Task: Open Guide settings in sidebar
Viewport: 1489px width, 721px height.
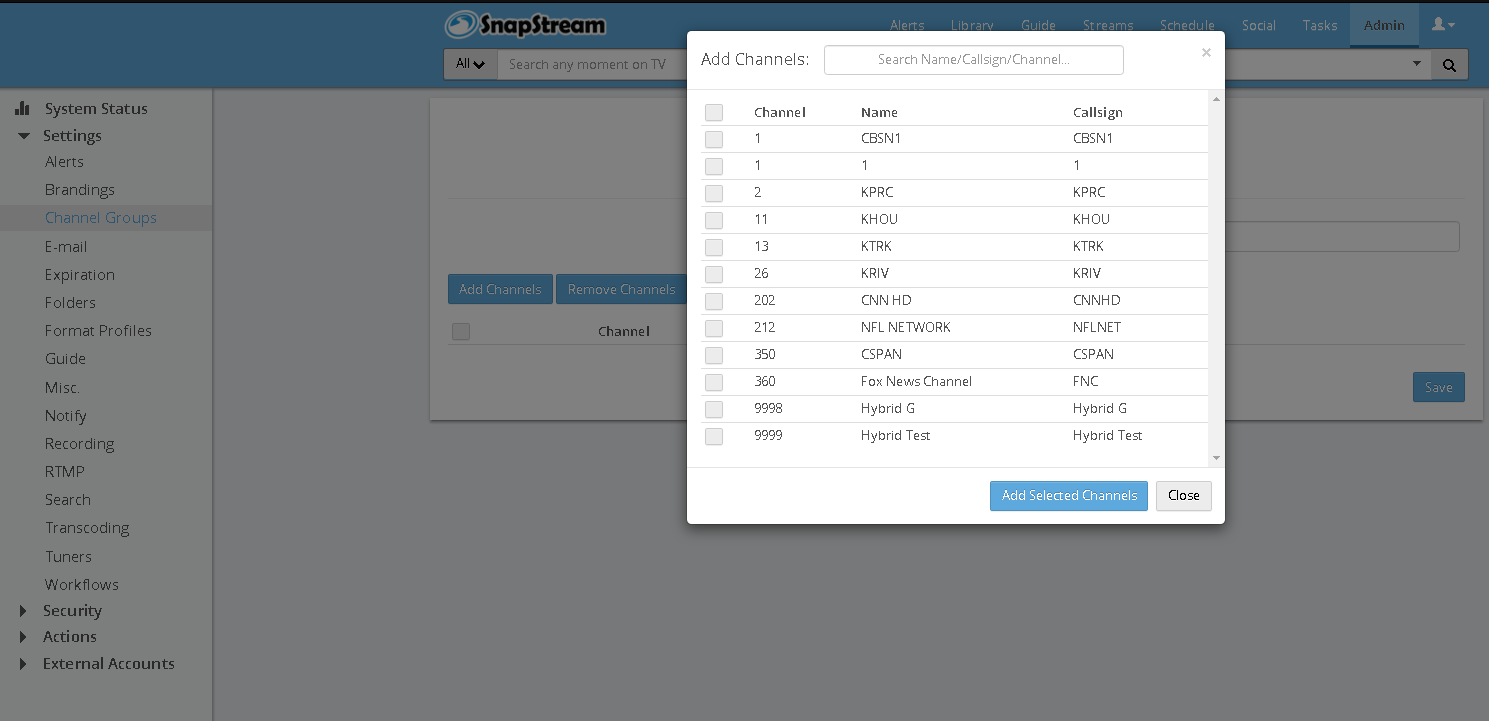Action: [65, 359]
